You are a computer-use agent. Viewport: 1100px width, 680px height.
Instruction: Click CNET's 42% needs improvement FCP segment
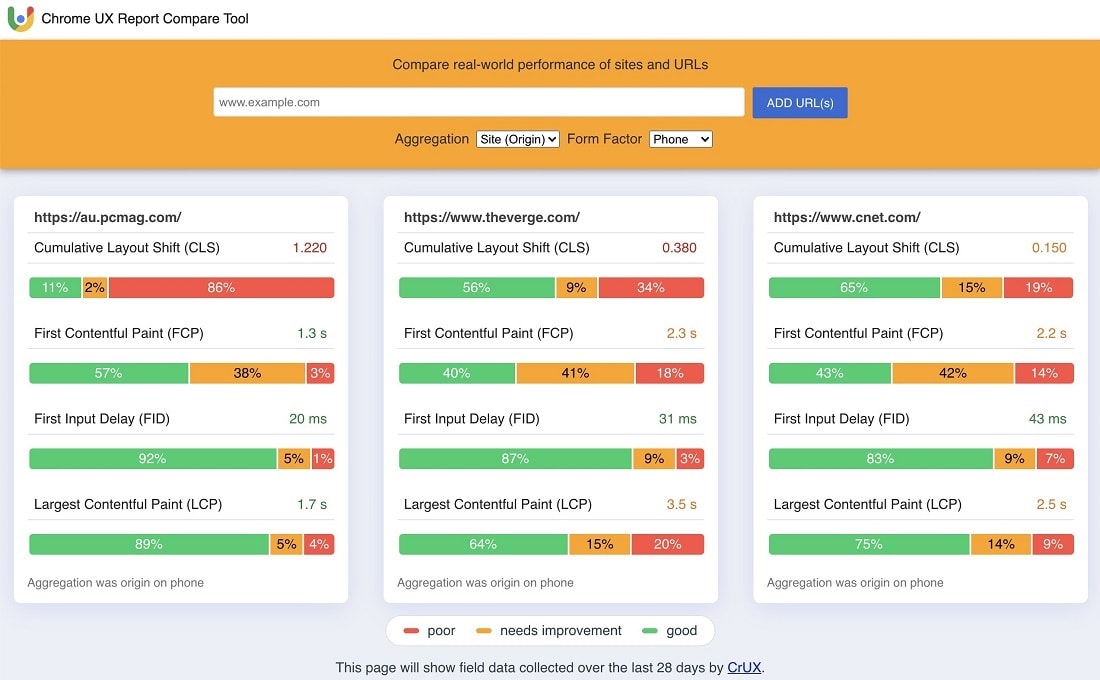pyautogui.click(x=953, y=373)
